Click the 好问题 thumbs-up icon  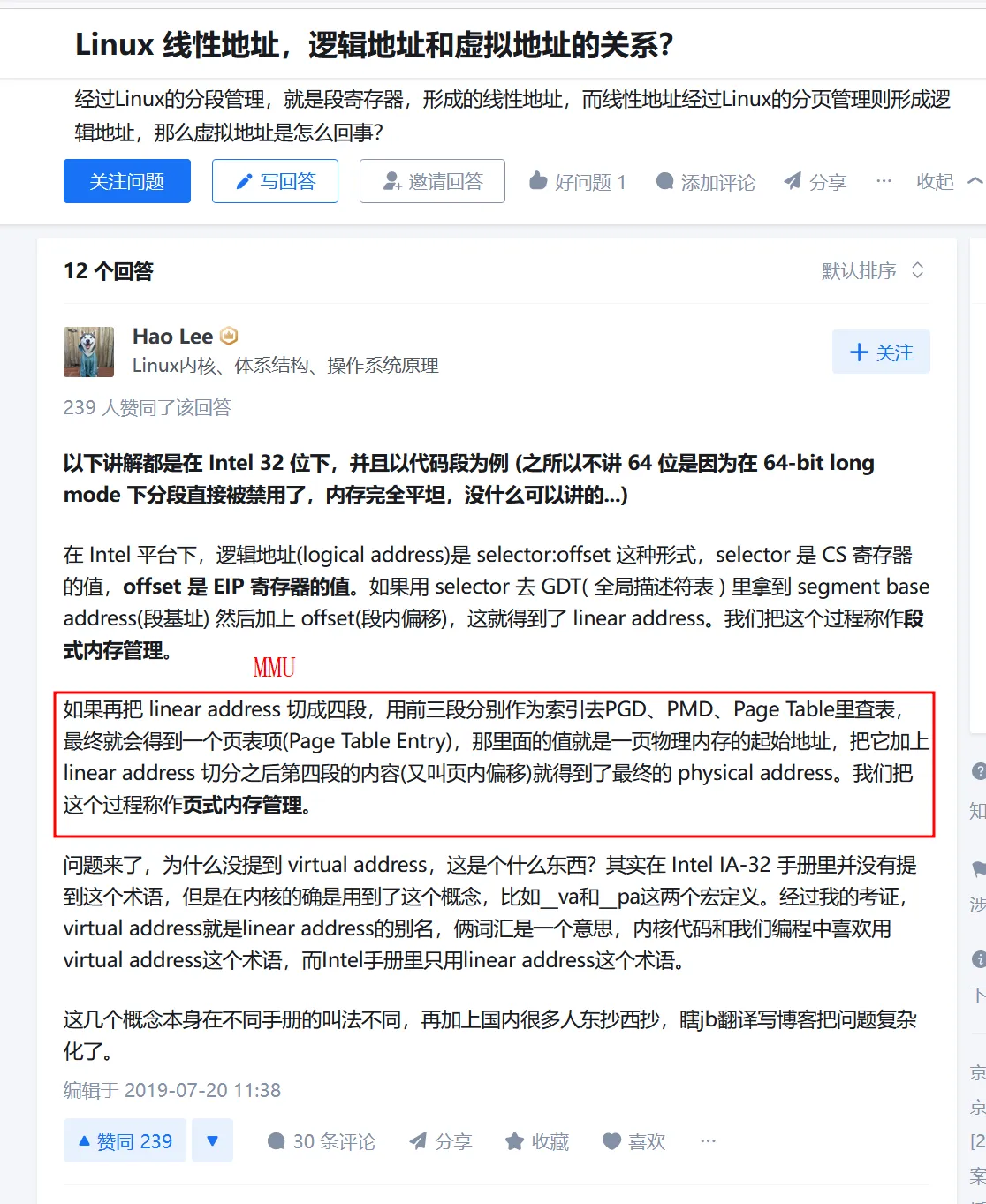pyautogui.click(x=538, y=181)
